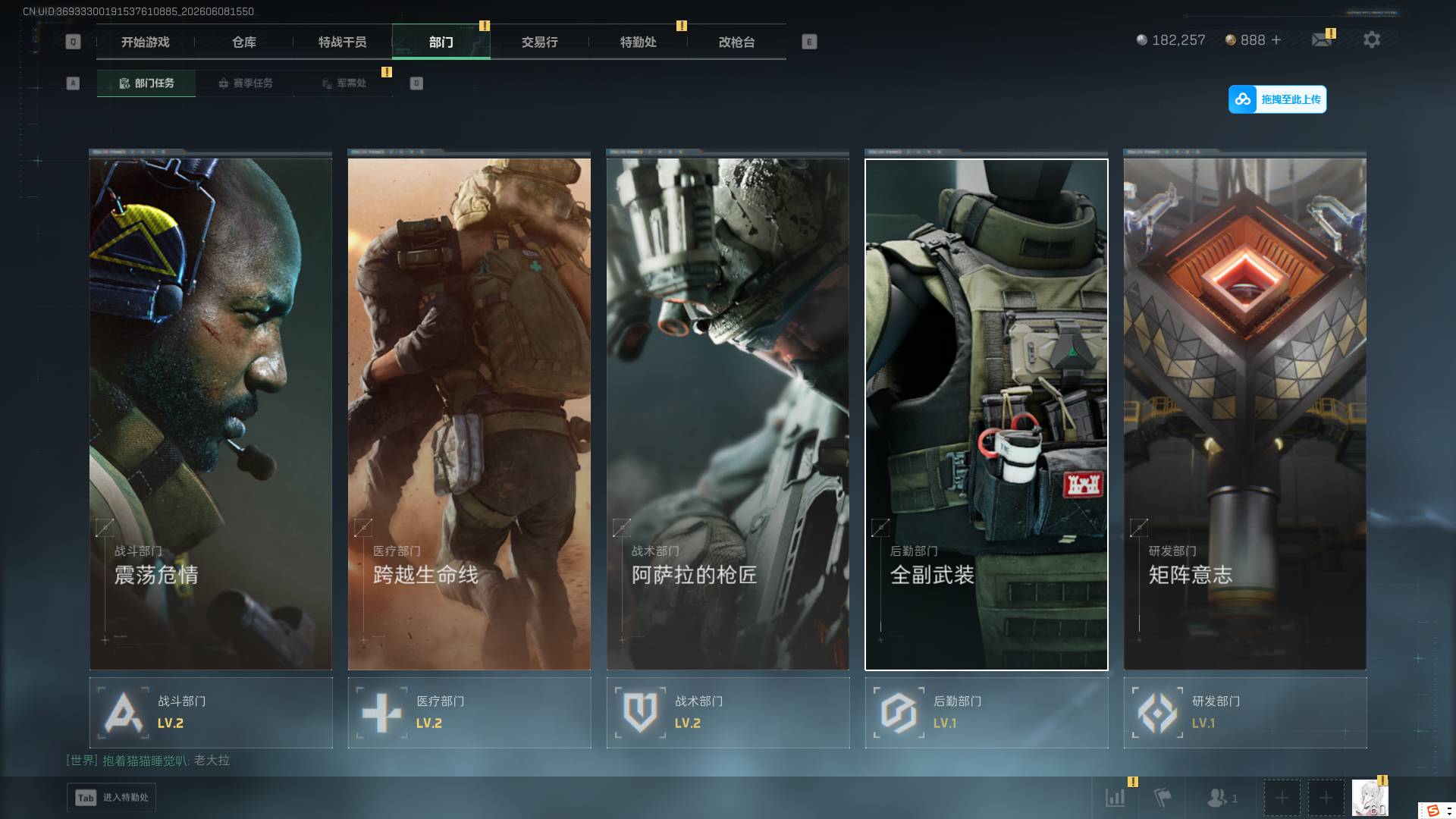
Task: Open the mail envelope icon
Action: [1322, 40]
